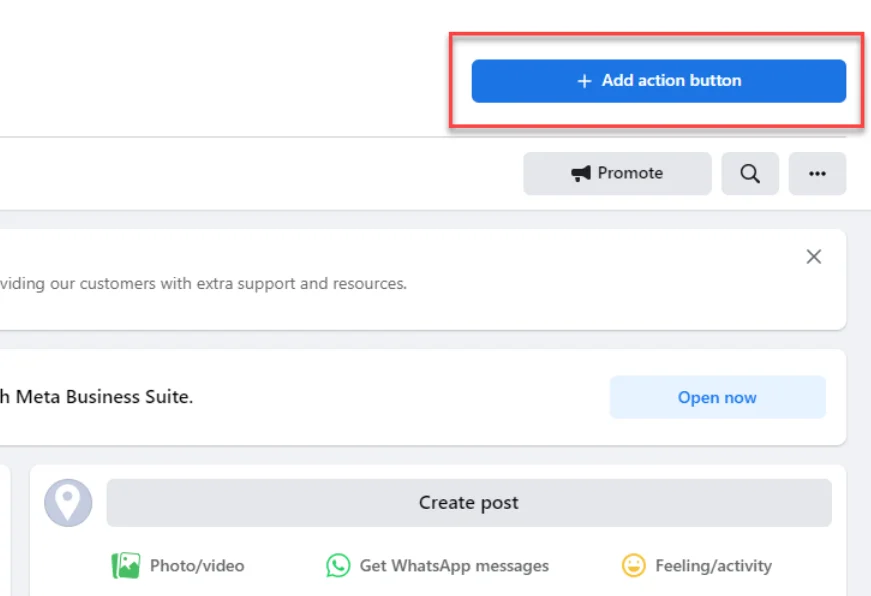Viewport: 871px width, 596px height.
Task: Click the Open now link text
Action: pyautogui.click(x=717, y=397)
